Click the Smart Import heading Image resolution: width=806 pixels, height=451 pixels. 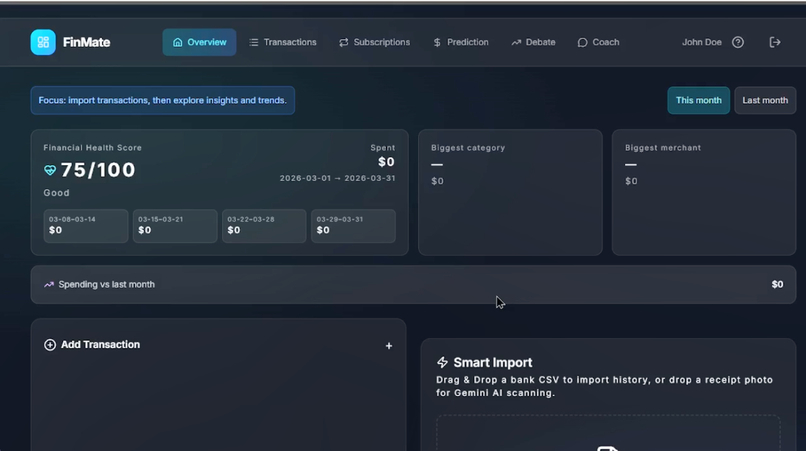click(x=492, y=363)
